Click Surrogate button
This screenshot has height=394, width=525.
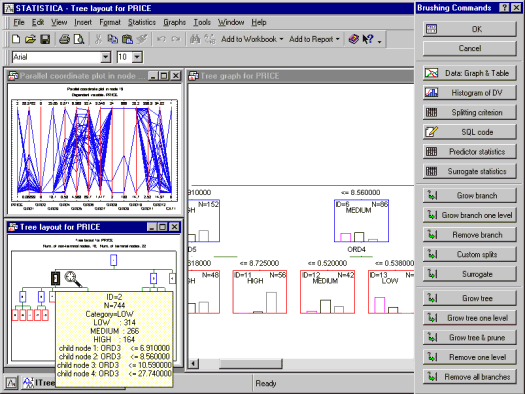click(x=469, y=274)
